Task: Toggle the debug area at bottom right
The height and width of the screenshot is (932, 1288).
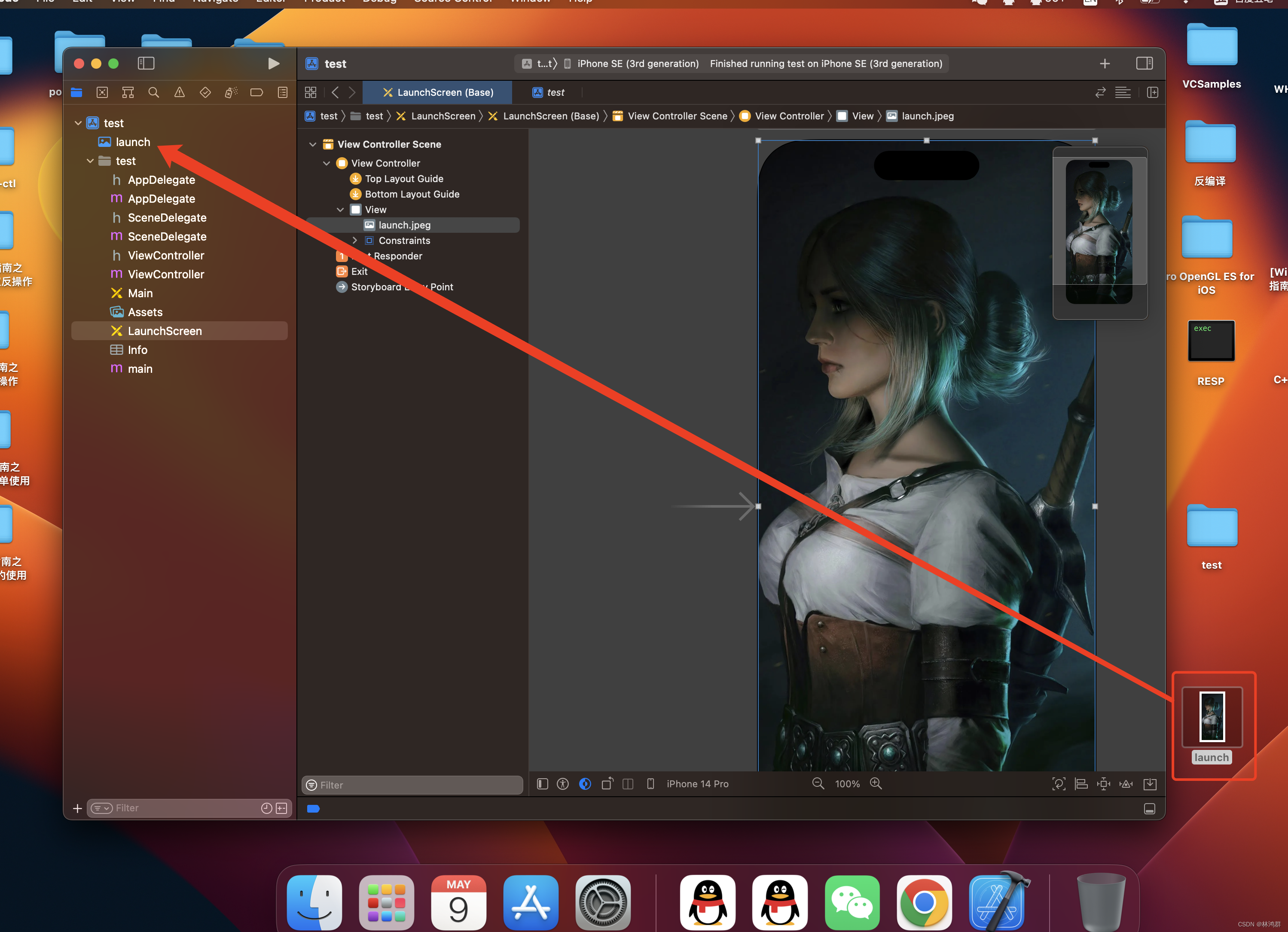Action: 1149,809
